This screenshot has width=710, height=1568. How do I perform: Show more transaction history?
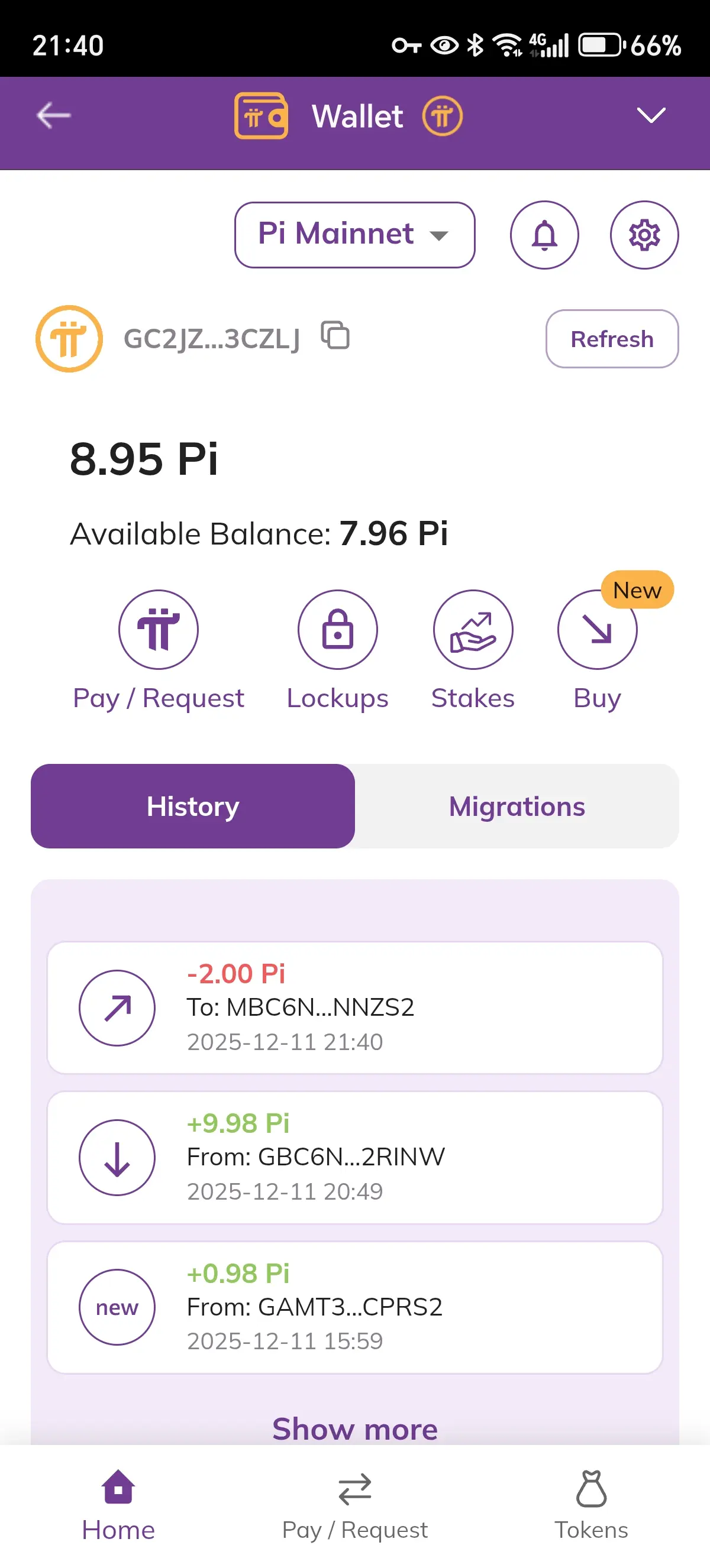tap(355, 1428)
